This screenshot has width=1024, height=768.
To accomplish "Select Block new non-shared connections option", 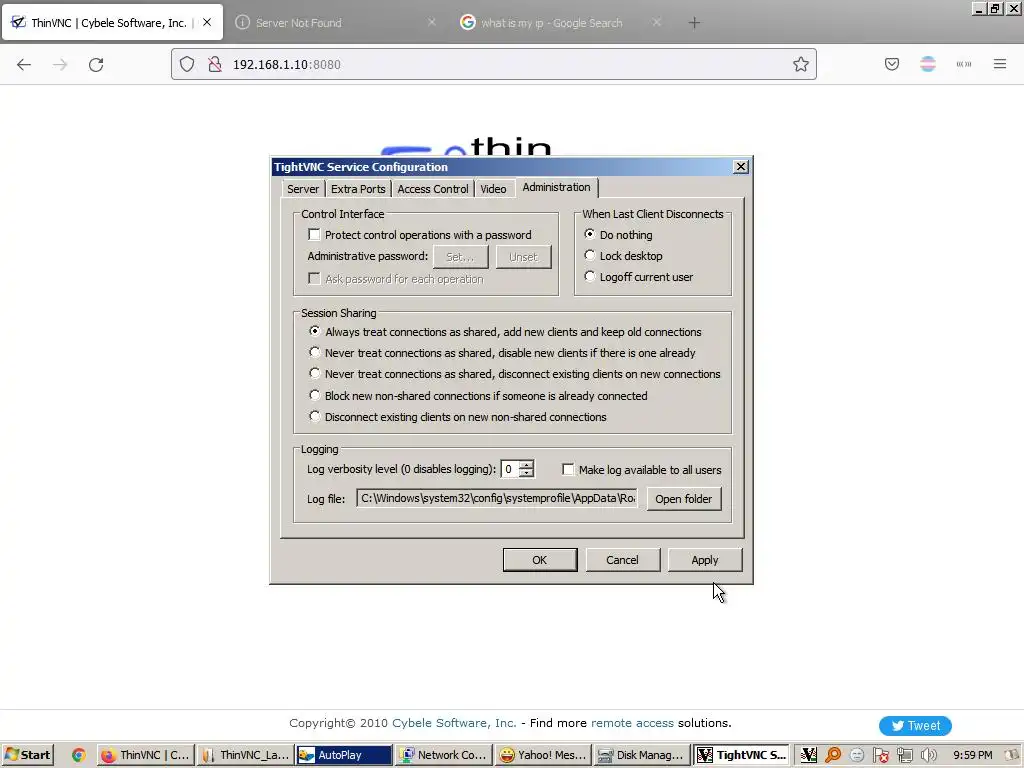I will 315,395.
